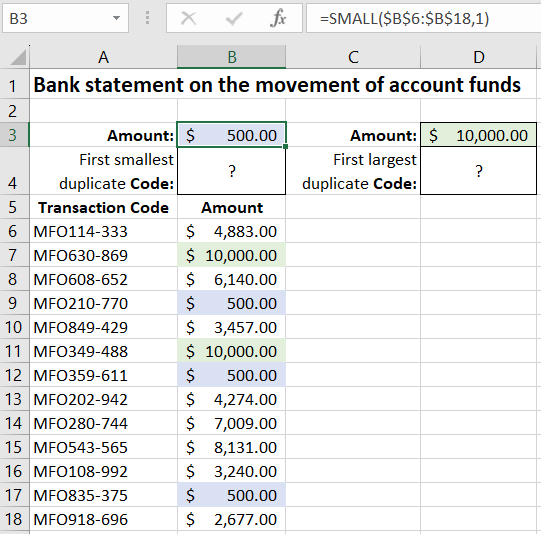Select cell D3 showing $10,000.00
The width and height of the screenshot is (541, 534).
coord(479,135)
